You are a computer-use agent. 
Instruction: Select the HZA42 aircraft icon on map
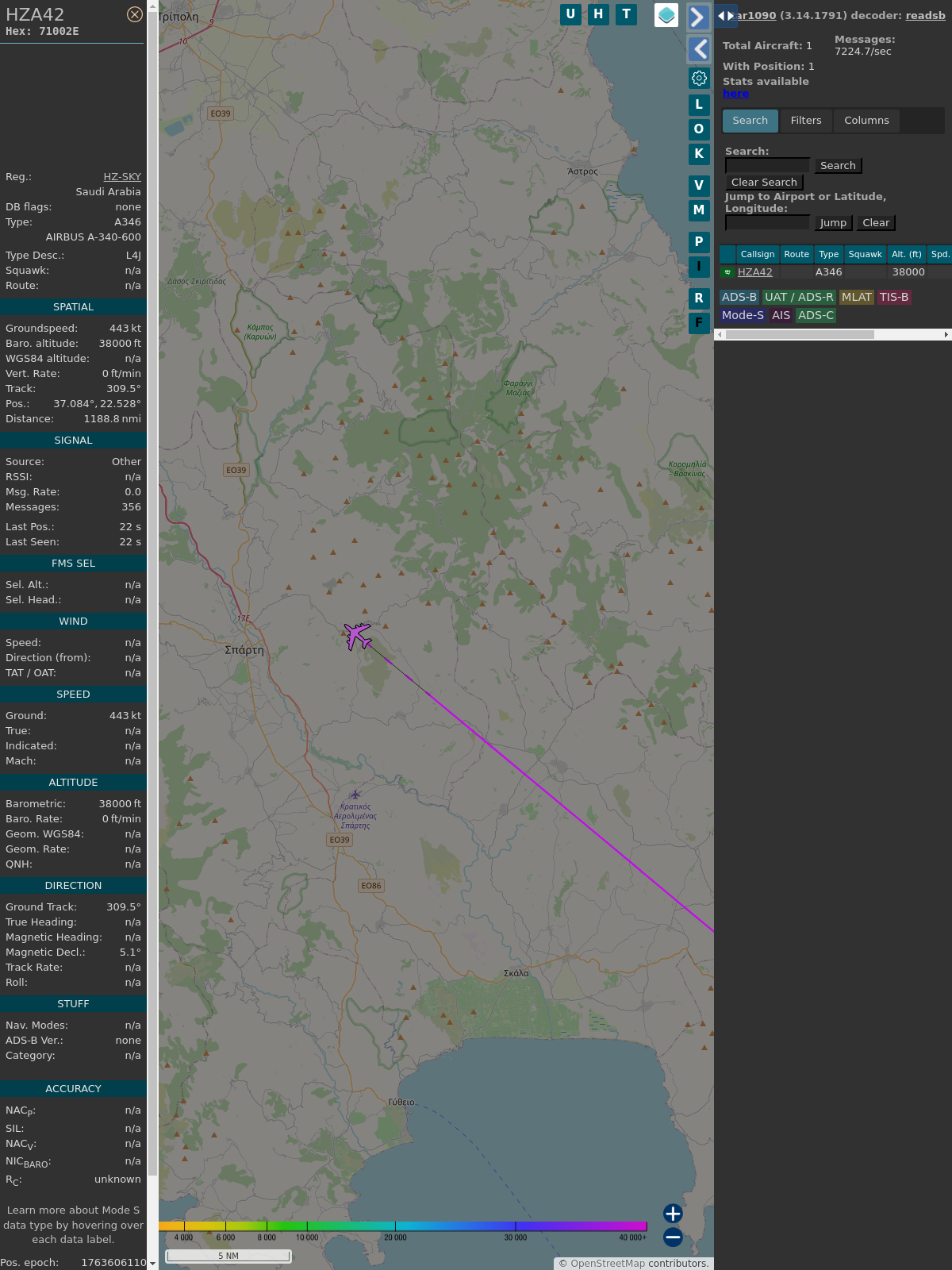(357, 636)
